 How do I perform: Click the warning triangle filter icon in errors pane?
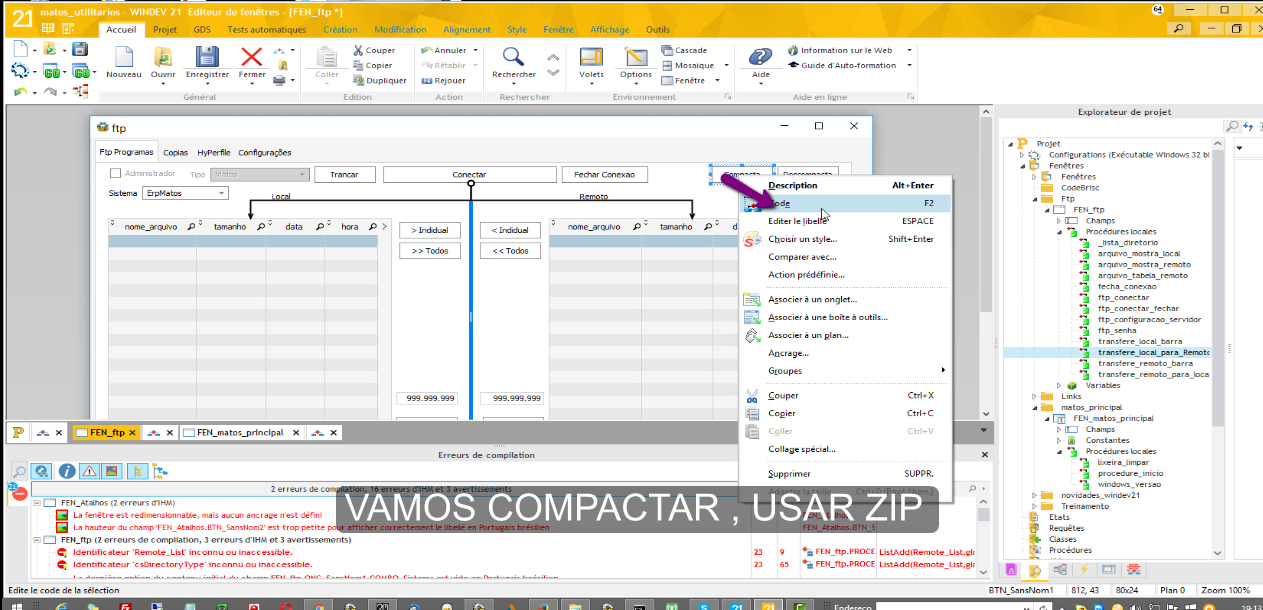pos(89,470)
